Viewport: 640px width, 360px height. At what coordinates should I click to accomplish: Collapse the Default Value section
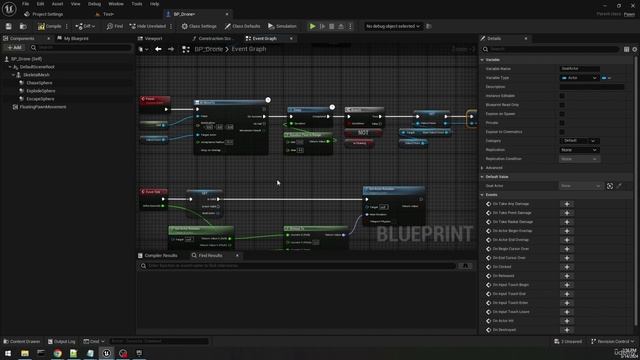[x=482, y=177]
